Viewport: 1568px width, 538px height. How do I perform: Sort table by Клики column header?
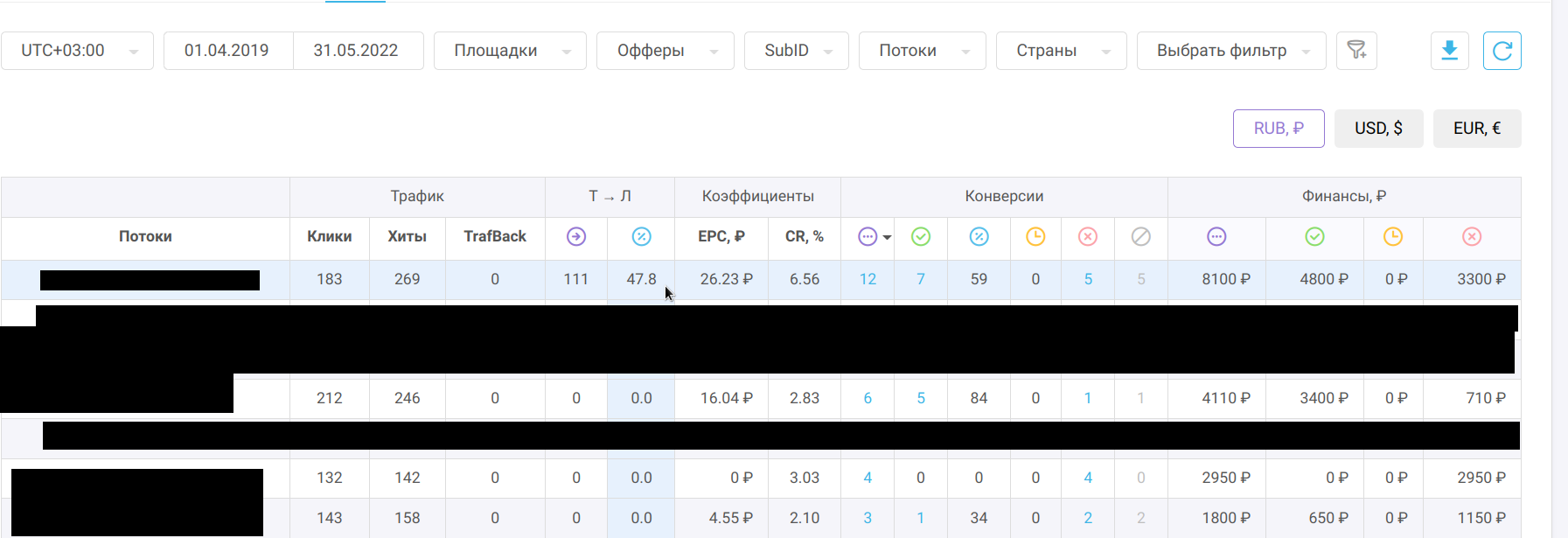[x=329, y=237]
